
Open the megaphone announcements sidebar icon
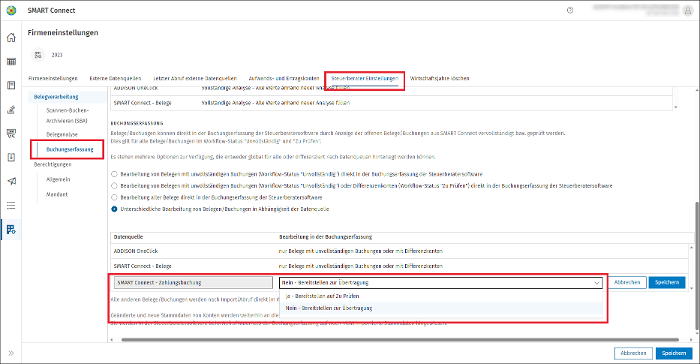point(11,181)
